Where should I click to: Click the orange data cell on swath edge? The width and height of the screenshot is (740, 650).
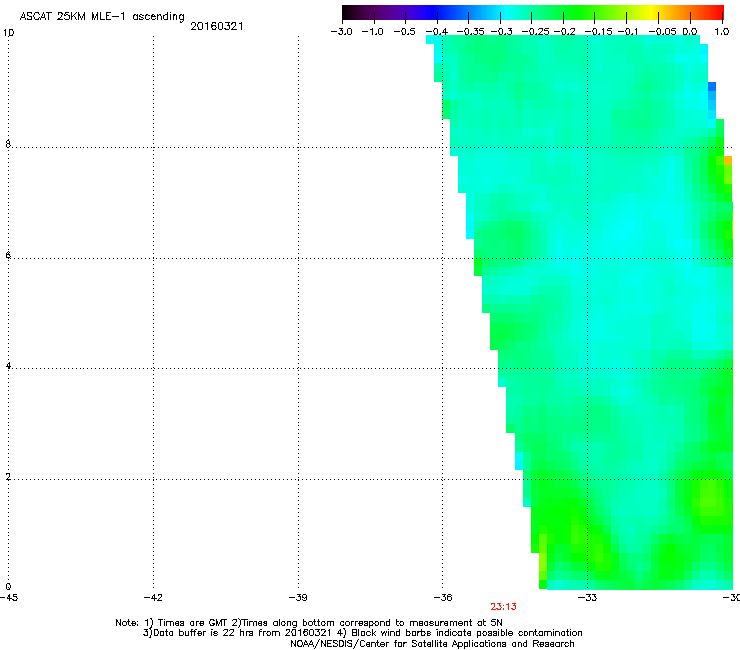(x=728, y=160)
